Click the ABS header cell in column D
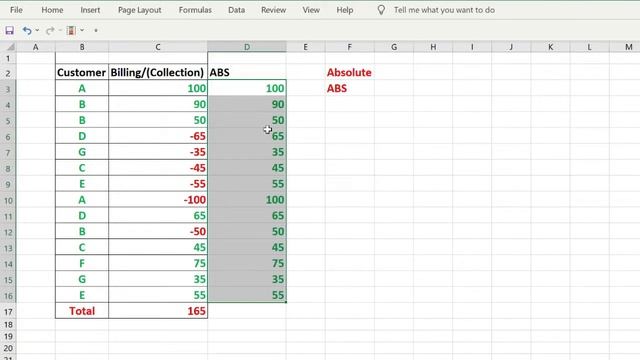 247,72
